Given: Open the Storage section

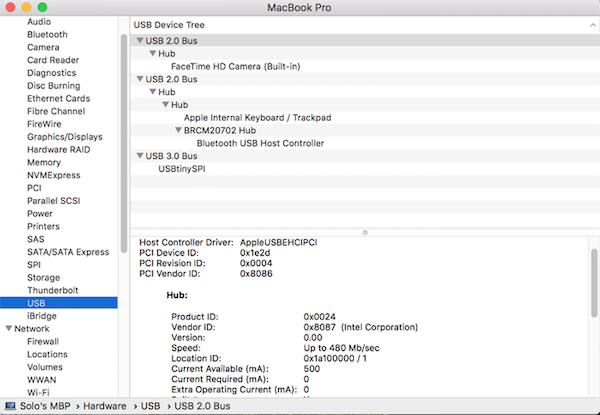Looking at the screenshot, I should [x=43, y=278].
